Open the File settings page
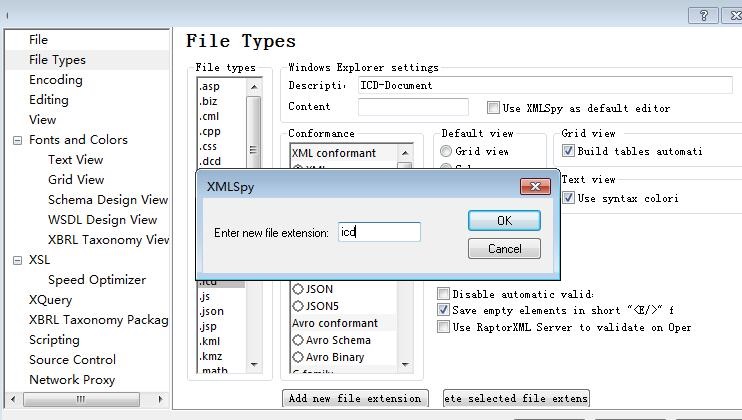Viewport: 742px width, 420px height. click(x=38, y=40)
